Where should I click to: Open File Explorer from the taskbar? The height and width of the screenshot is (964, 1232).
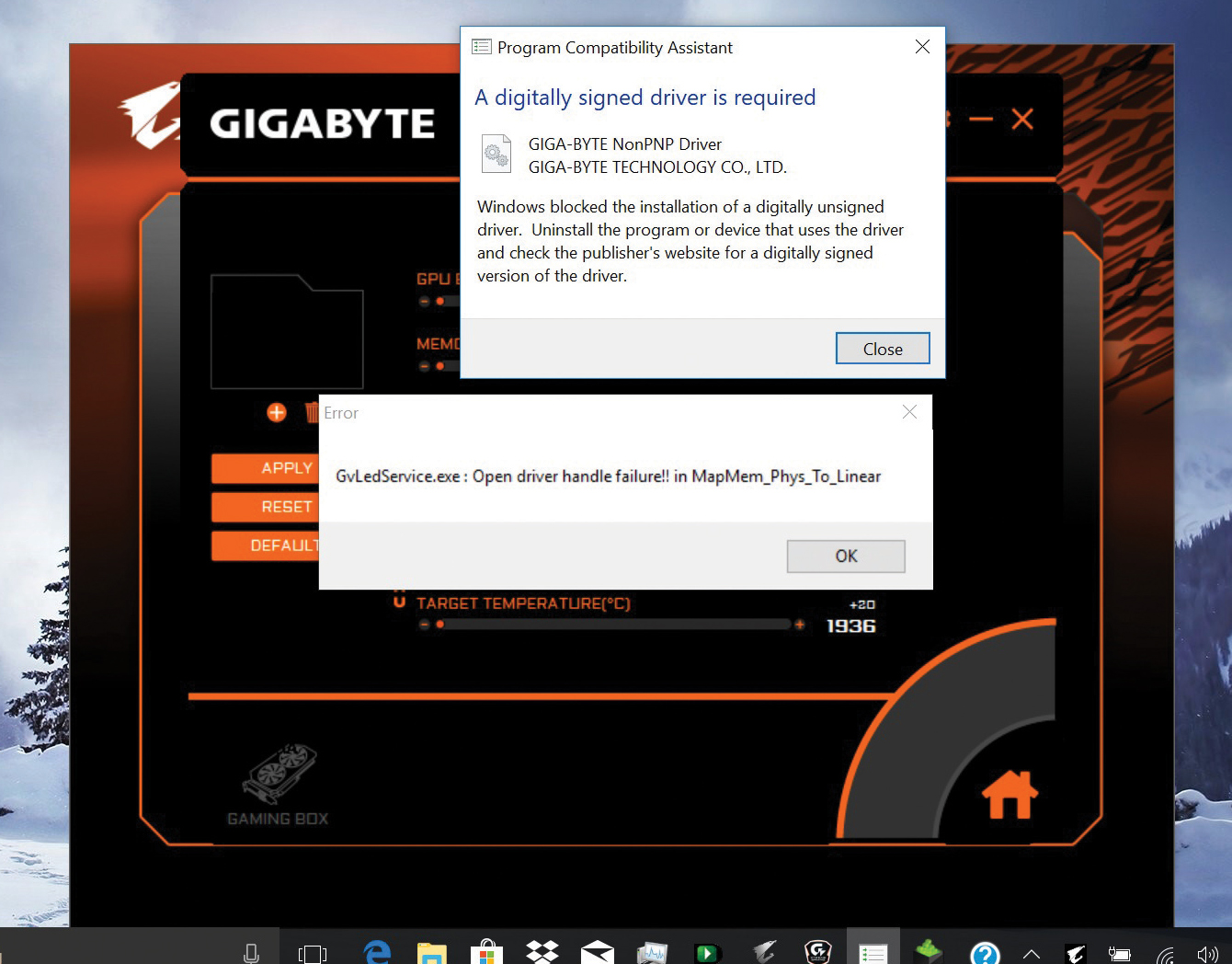431,954
